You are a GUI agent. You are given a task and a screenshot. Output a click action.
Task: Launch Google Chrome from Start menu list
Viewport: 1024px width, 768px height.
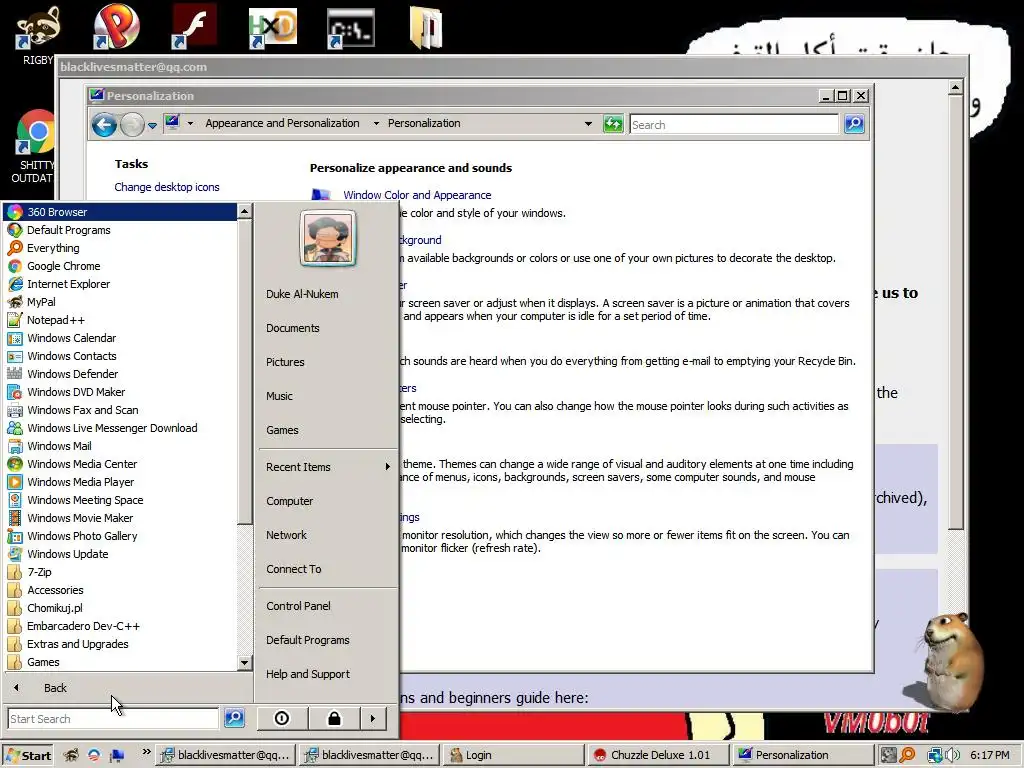pos(120,266)
